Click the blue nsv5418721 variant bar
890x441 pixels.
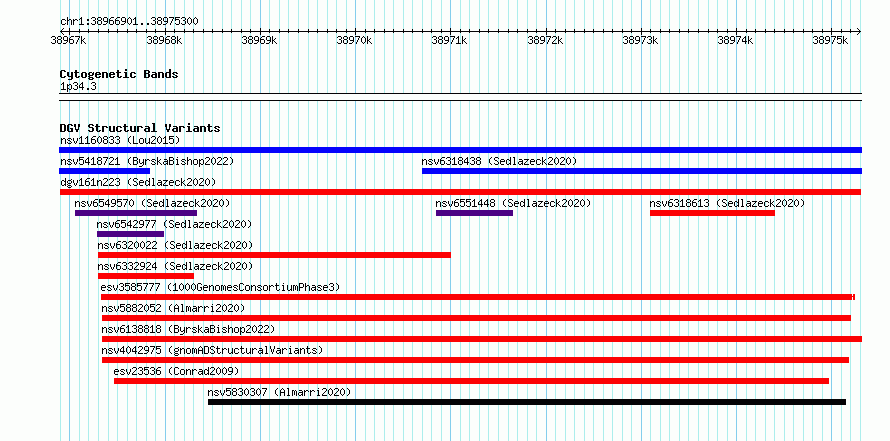(104, 171)
